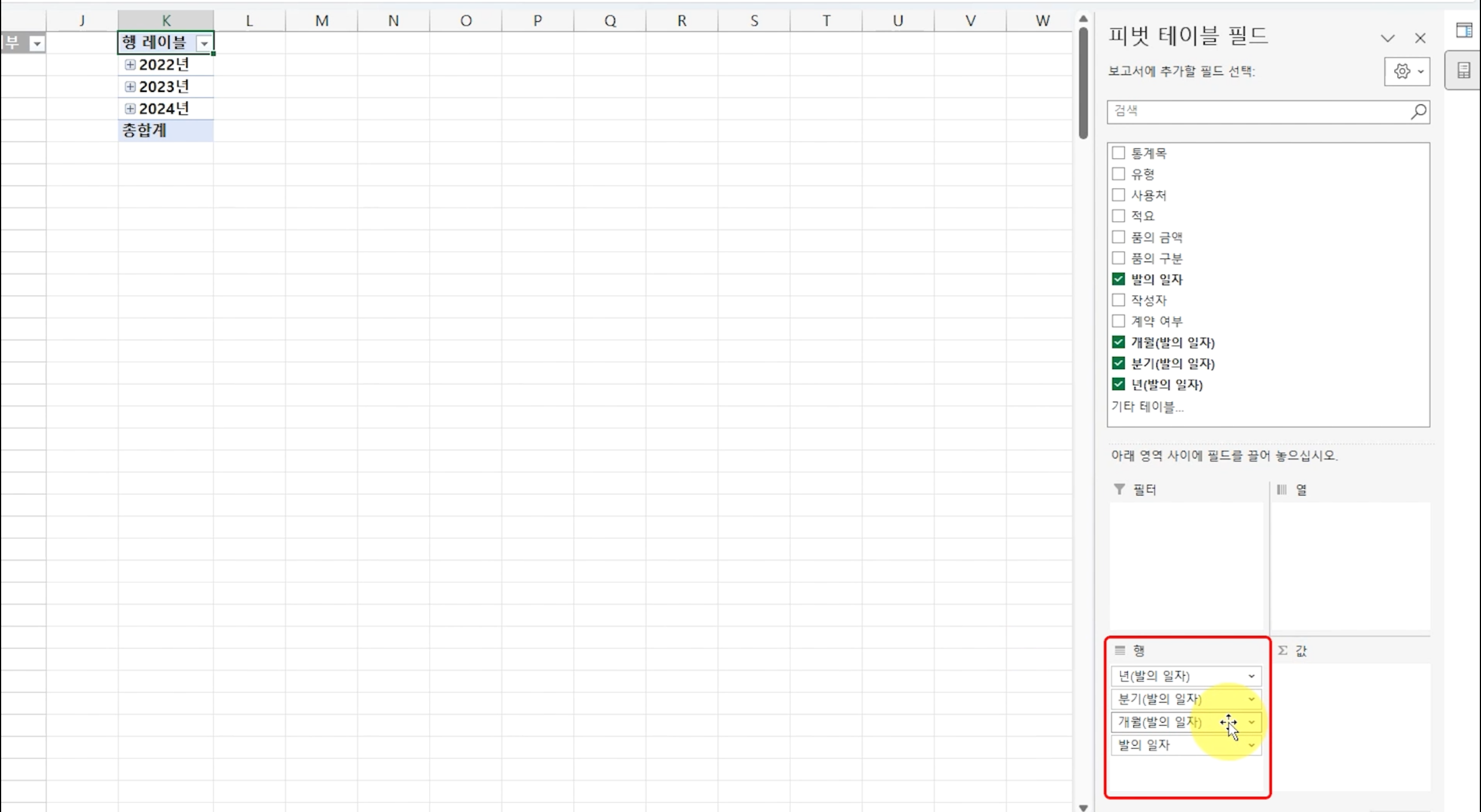This screenshot has height=812, width=1481.
Task: Open the pivot pane options chevron menu
Action: click(x=1387, y=39)
